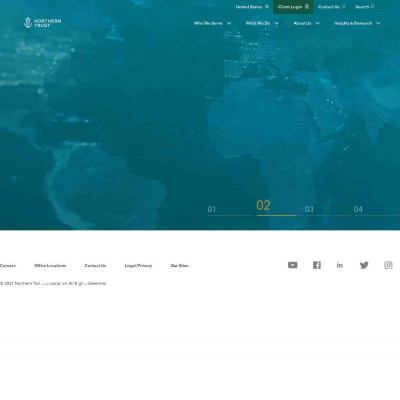Click the globe icon beside United States
The width and height of the screenshot is (400, 400).
tap(267, 6)
